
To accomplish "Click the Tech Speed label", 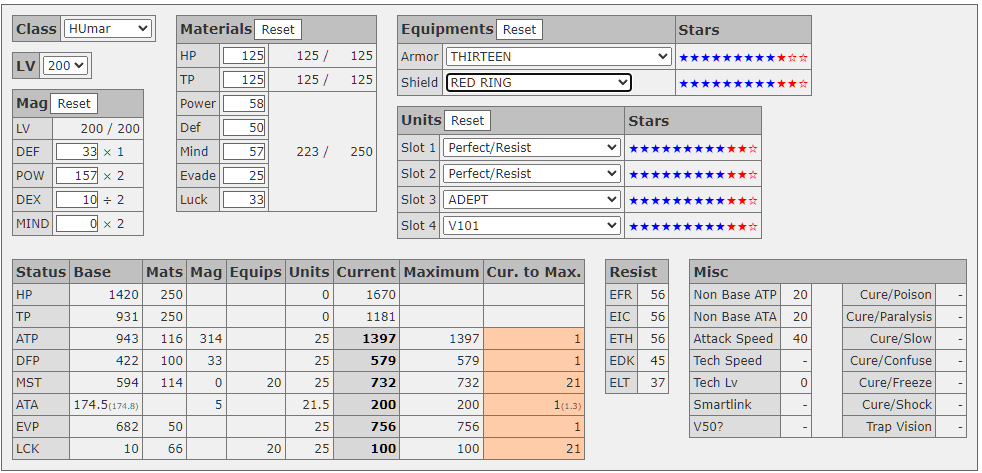I will click(x=728, y=361).
